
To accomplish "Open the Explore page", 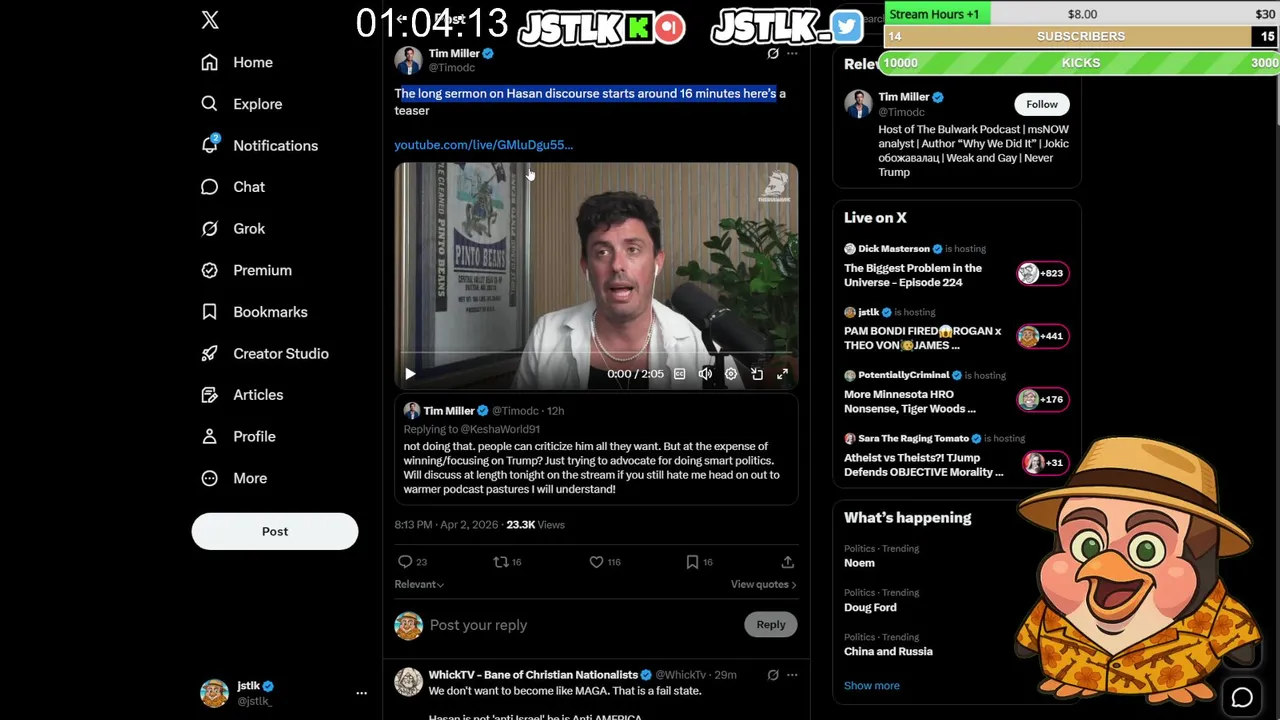I will tap(241, 104).
